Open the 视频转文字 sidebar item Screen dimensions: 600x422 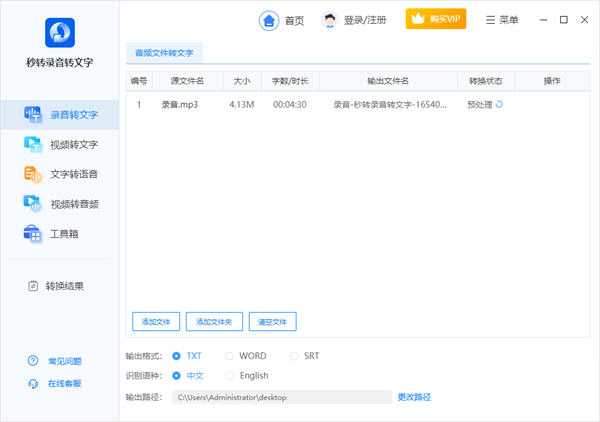coord(60,144)
